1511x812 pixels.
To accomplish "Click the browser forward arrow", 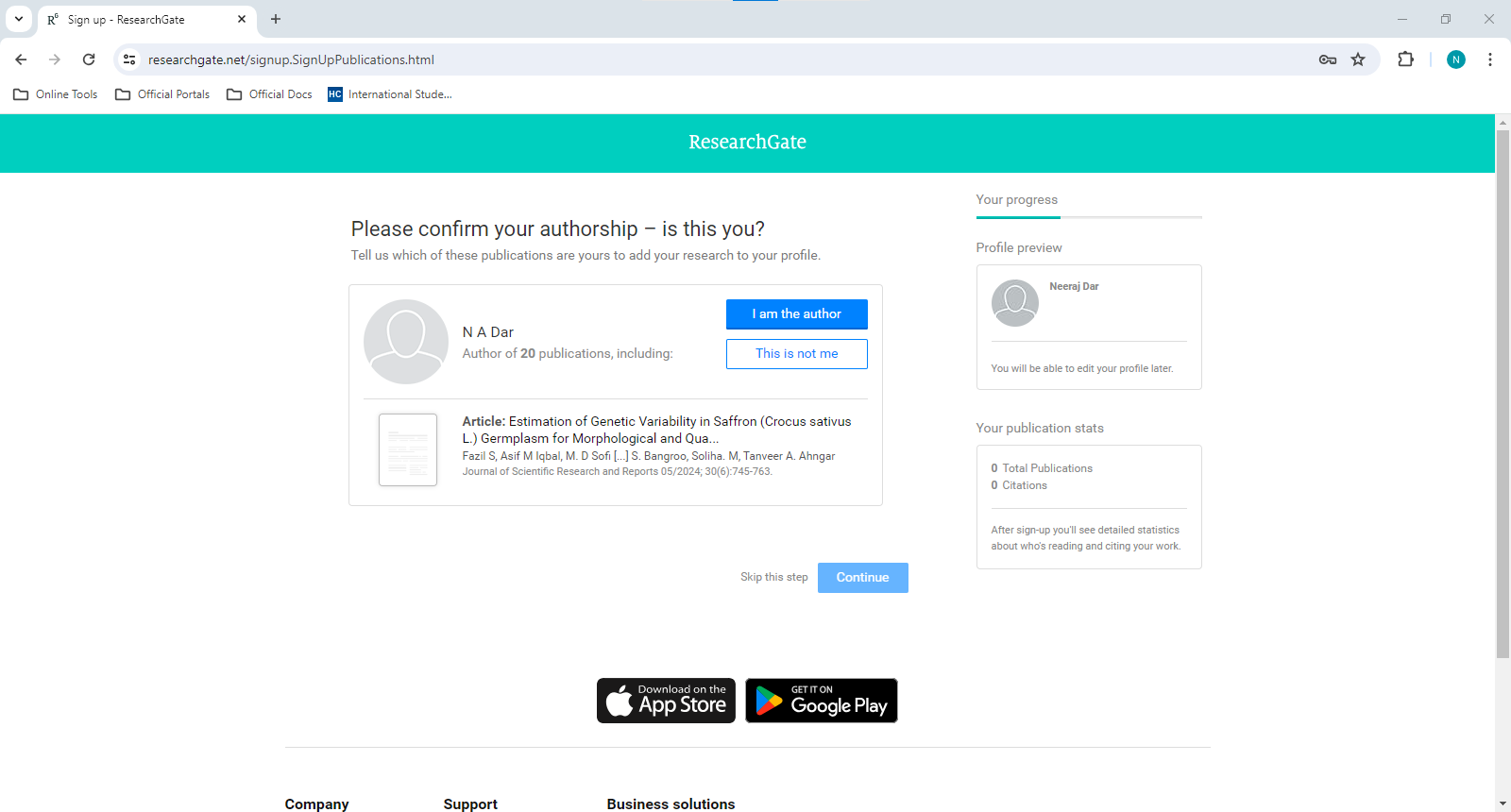I will 55,59.
